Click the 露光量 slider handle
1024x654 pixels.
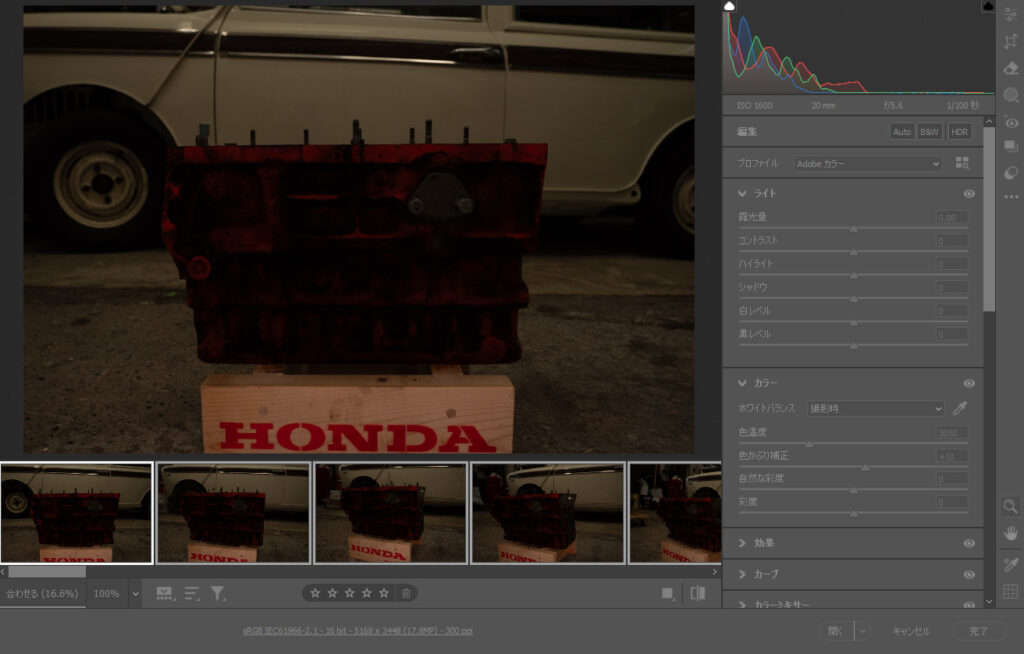[854, 229]
